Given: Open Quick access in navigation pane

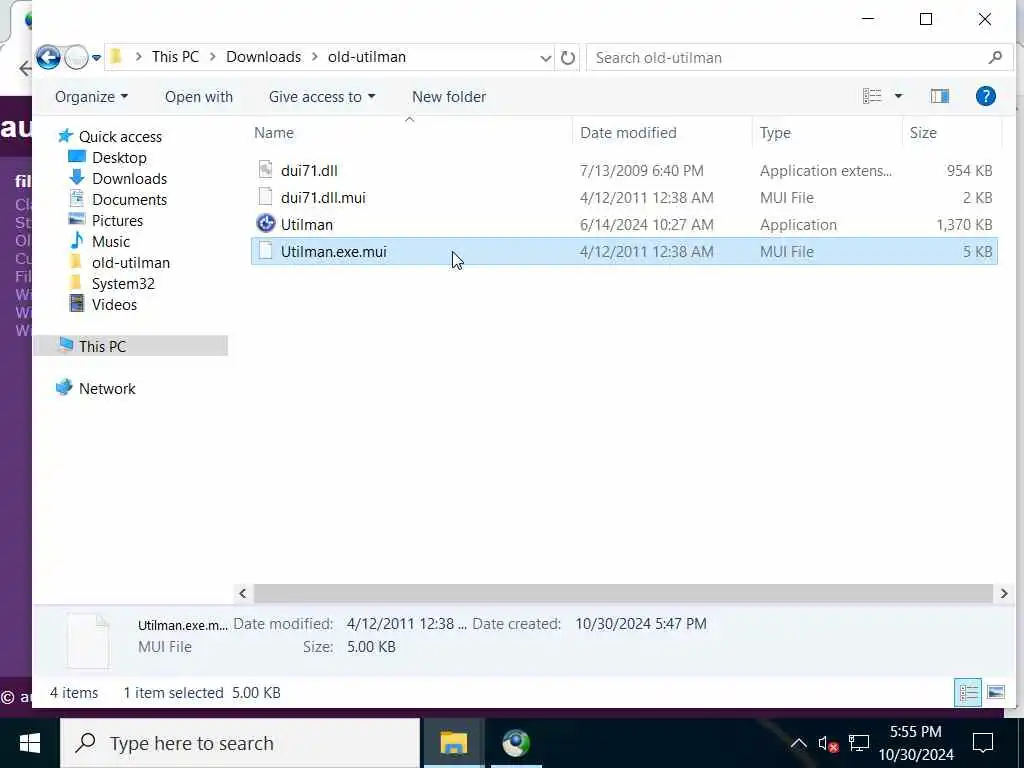Looking at the screenshot, I should 120,136.
